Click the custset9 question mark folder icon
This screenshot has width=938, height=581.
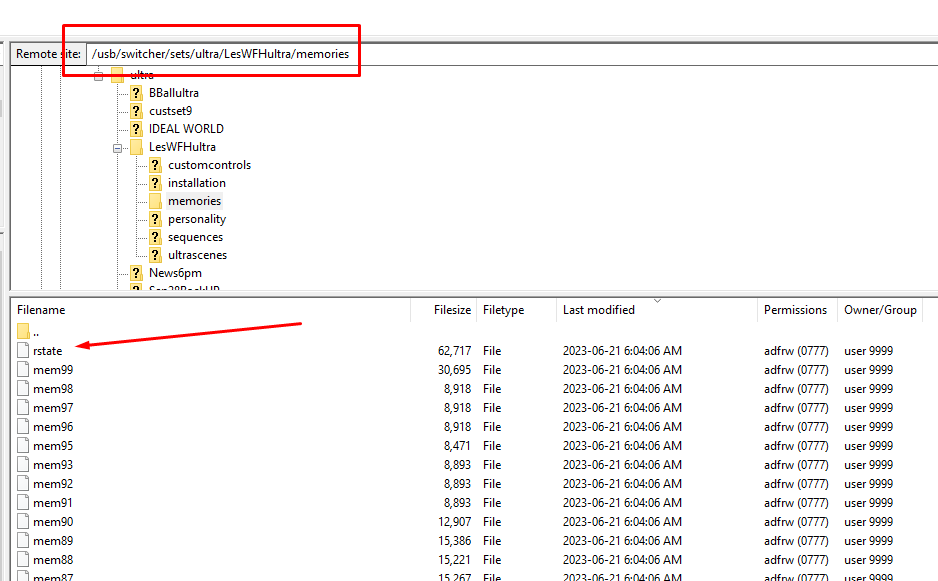click(x=136, y=111)
